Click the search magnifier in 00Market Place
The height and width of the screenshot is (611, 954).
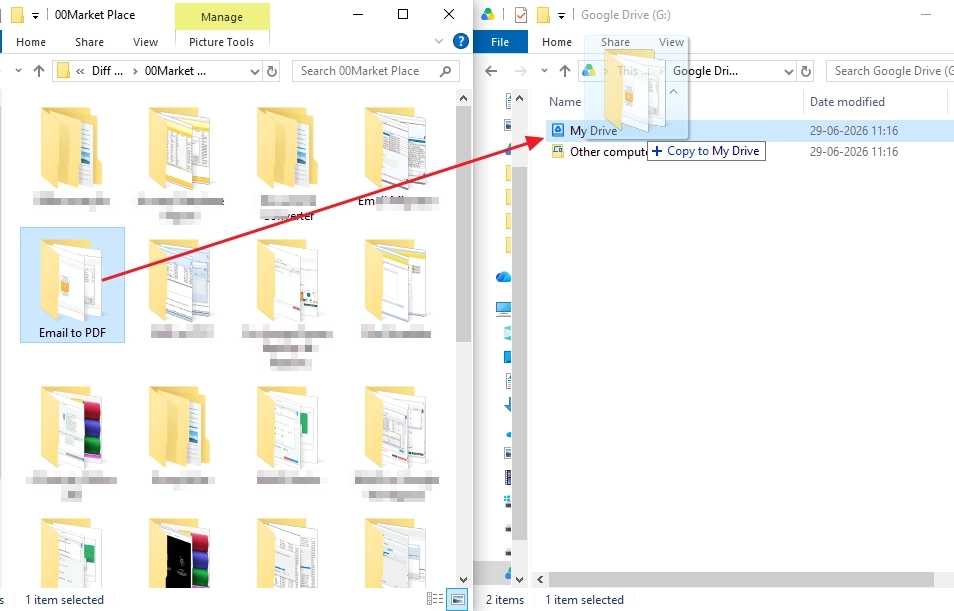[x=445, y=71]
